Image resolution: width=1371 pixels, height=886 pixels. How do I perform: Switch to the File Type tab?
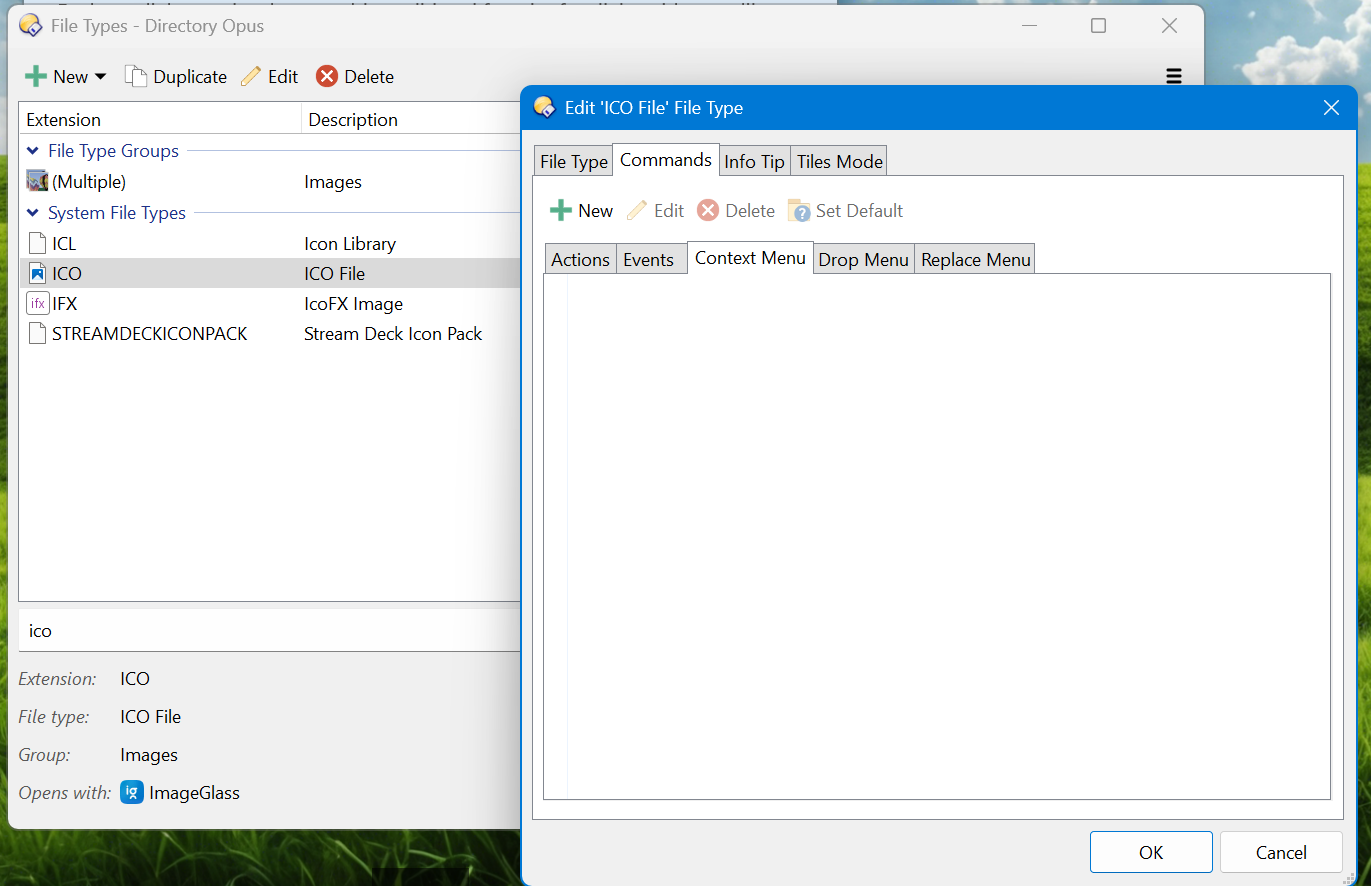click(573, 162)
